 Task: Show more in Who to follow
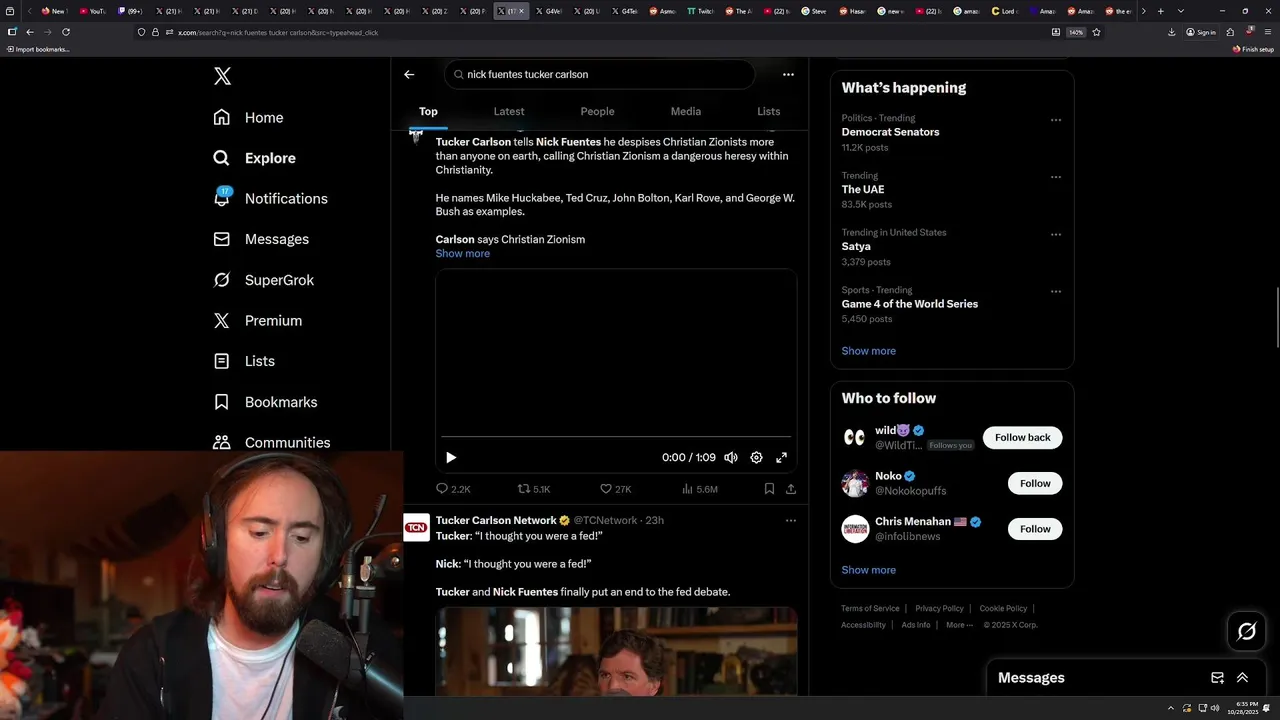click(868, 570)
